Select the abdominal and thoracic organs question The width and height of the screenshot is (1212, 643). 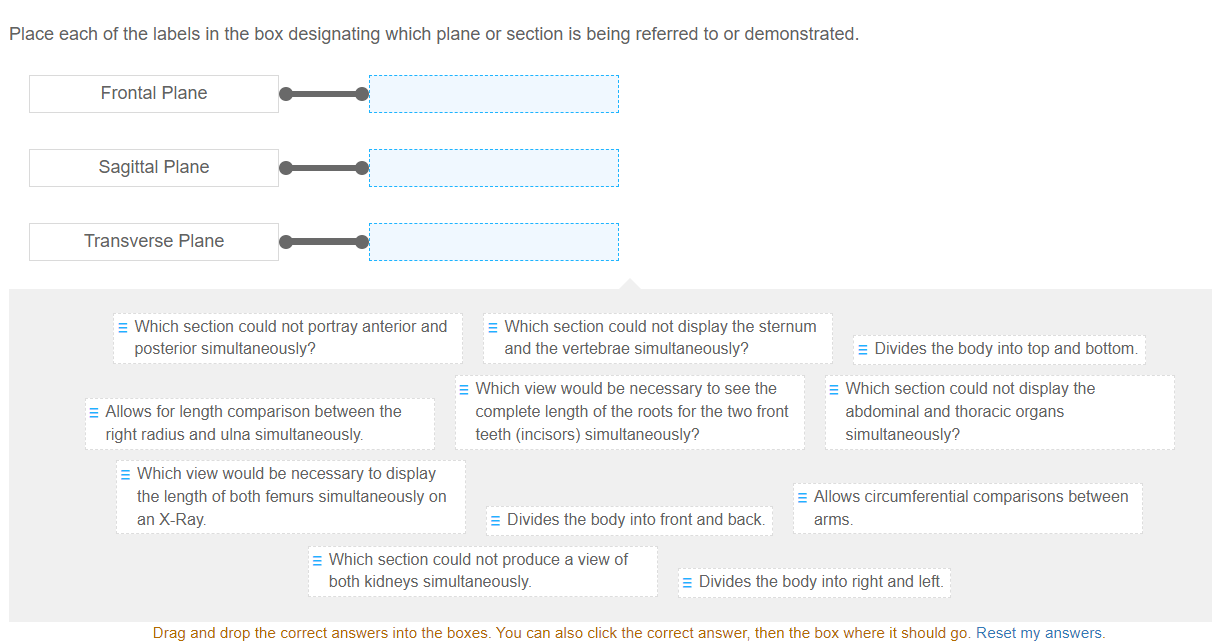pyautogui.click(x=999, y=412)
